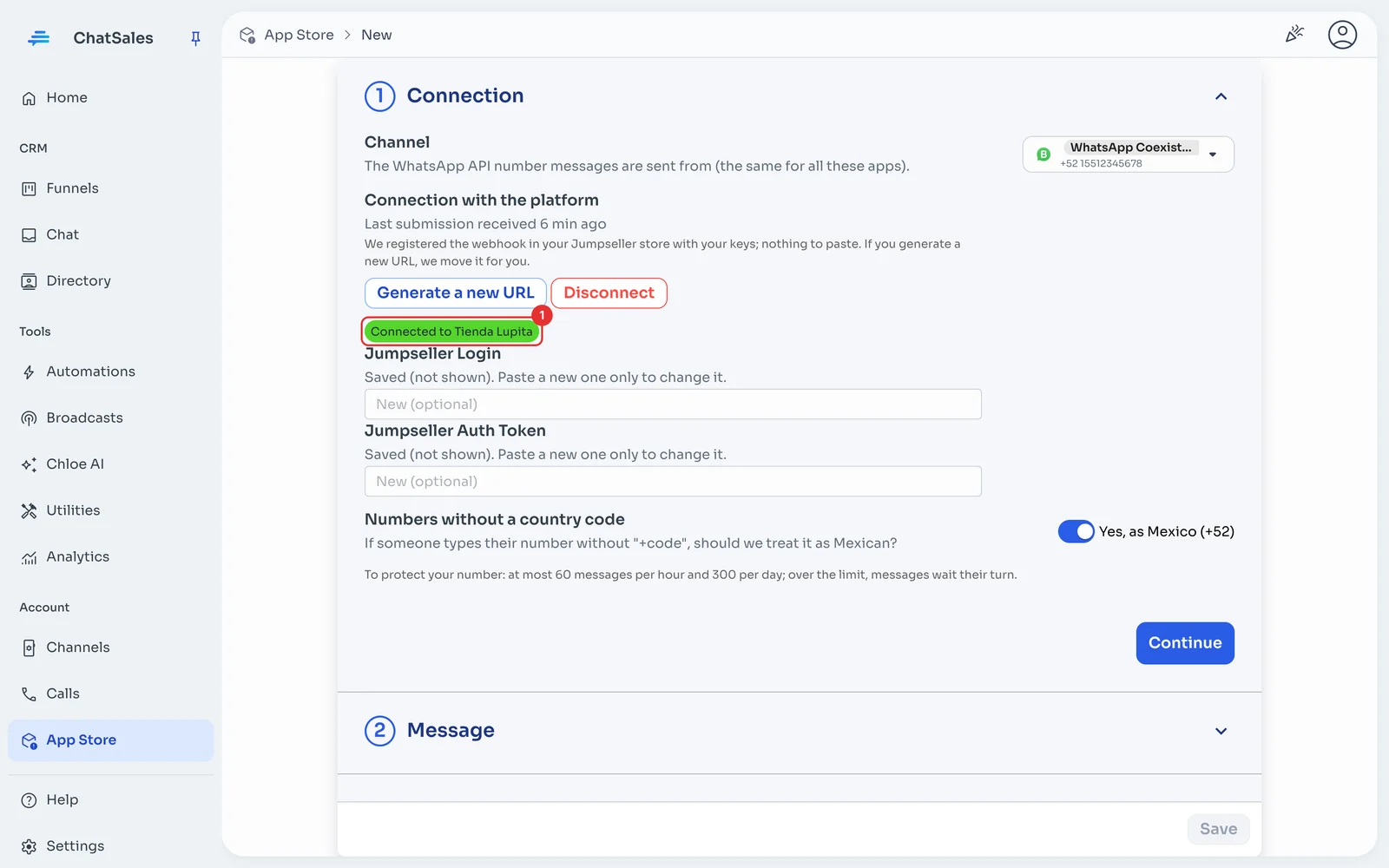This screenshot has height=868, width=1389.
Task: Toggle the Mexico country code switch
Action: [1076, 531]
